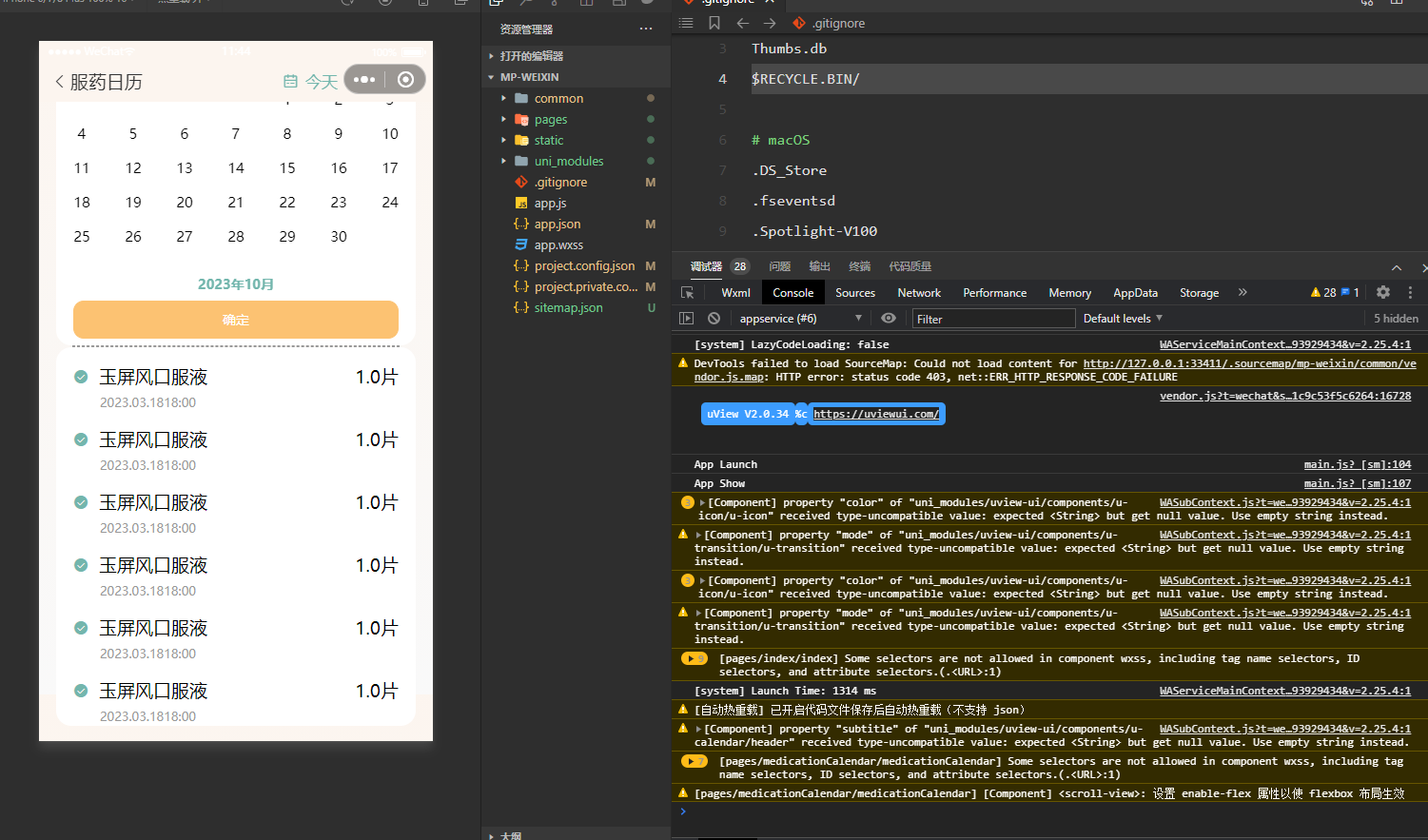1428x840 pixels.
Task: Collapse the debugger panel up arrow
Action: [1396, 267]
